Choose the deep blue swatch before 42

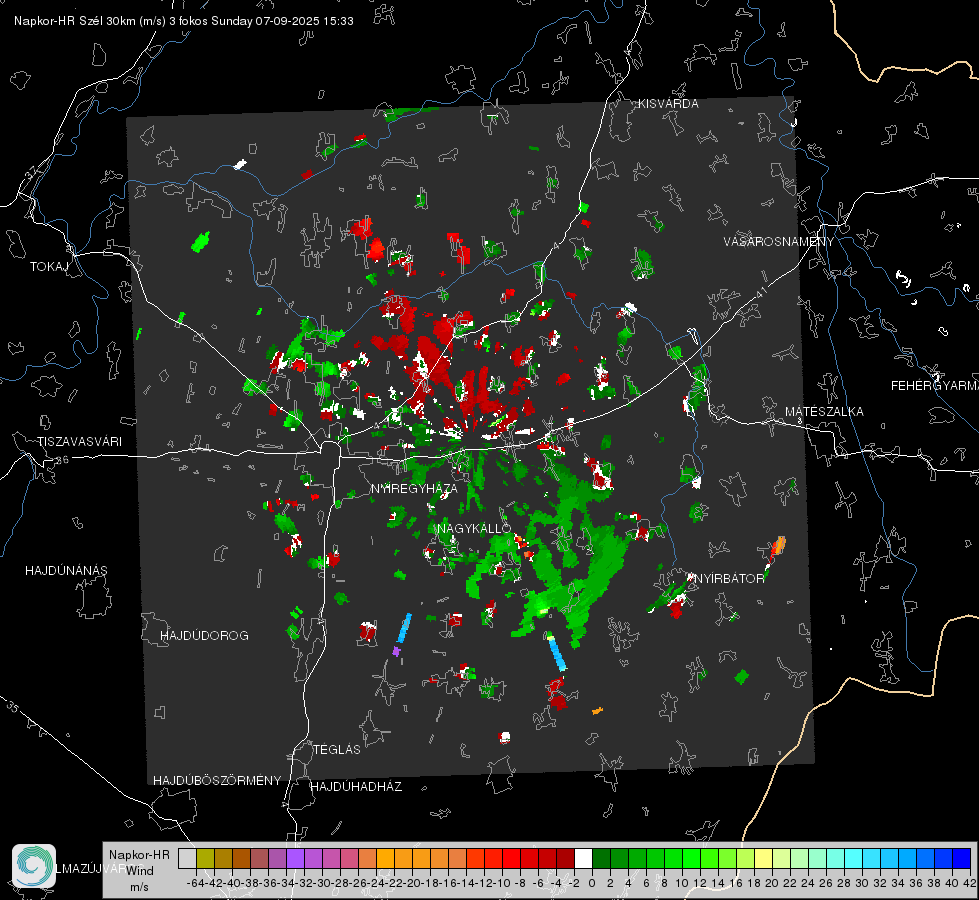click(x=962, y=858)
